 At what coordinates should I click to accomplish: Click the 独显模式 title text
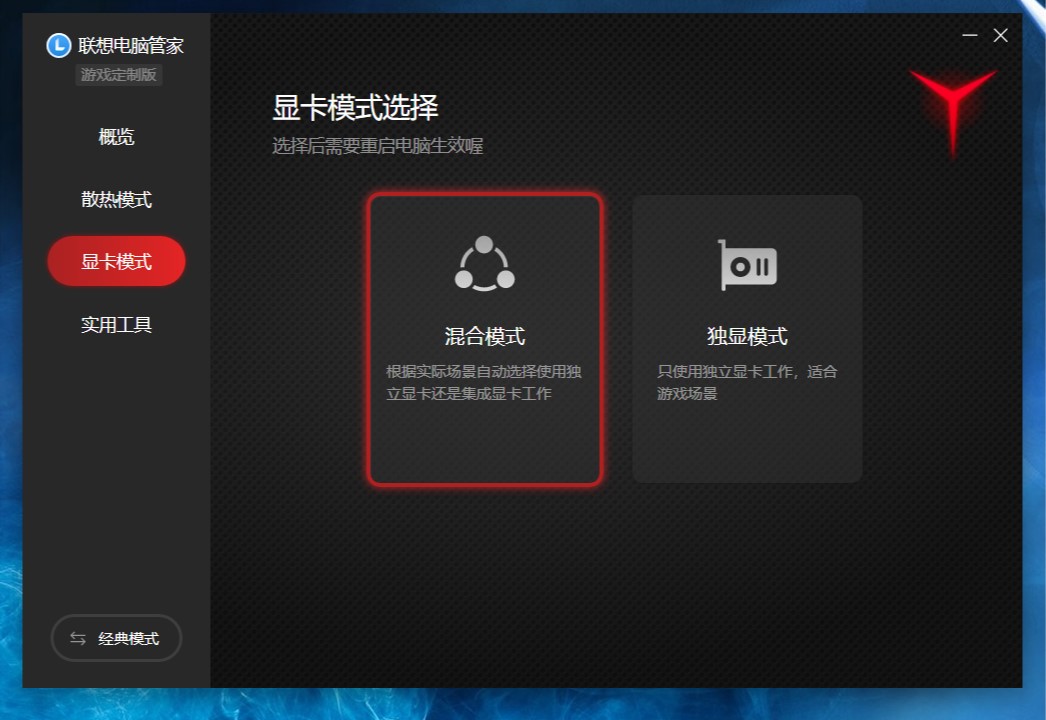pos(747,336)
